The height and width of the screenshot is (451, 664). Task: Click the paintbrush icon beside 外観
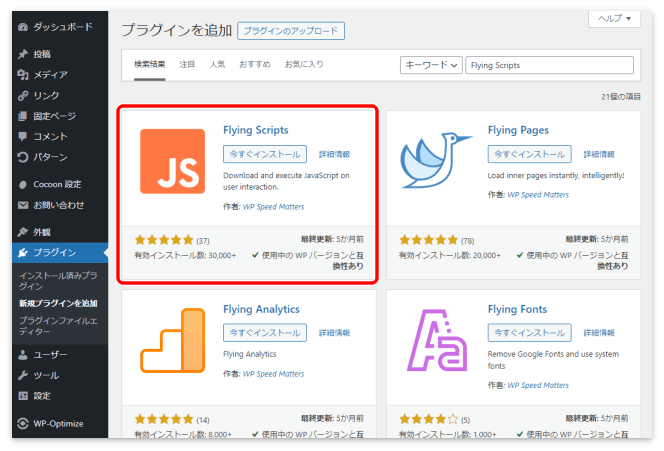pyautogui.click(x=23, y=232)
